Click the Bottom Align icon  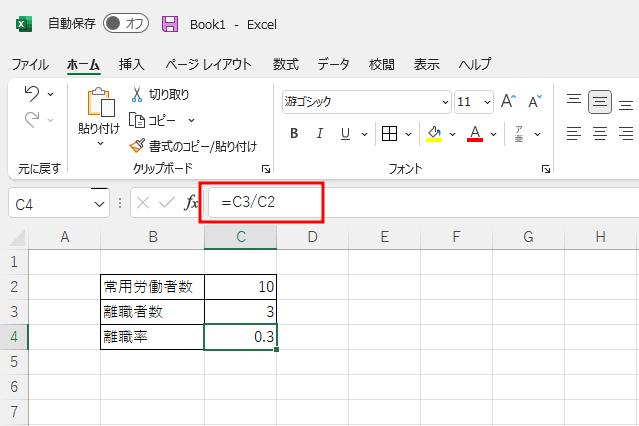click(626, 103)
